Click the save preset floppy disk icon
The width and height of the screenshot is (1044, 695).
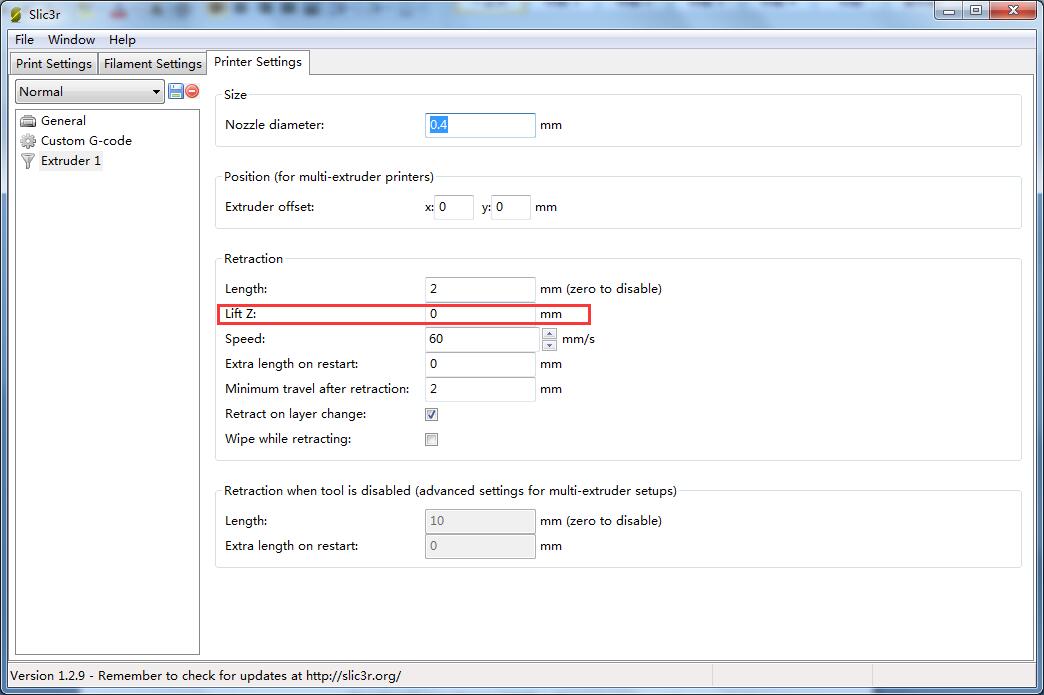click(x=176, y=91)
